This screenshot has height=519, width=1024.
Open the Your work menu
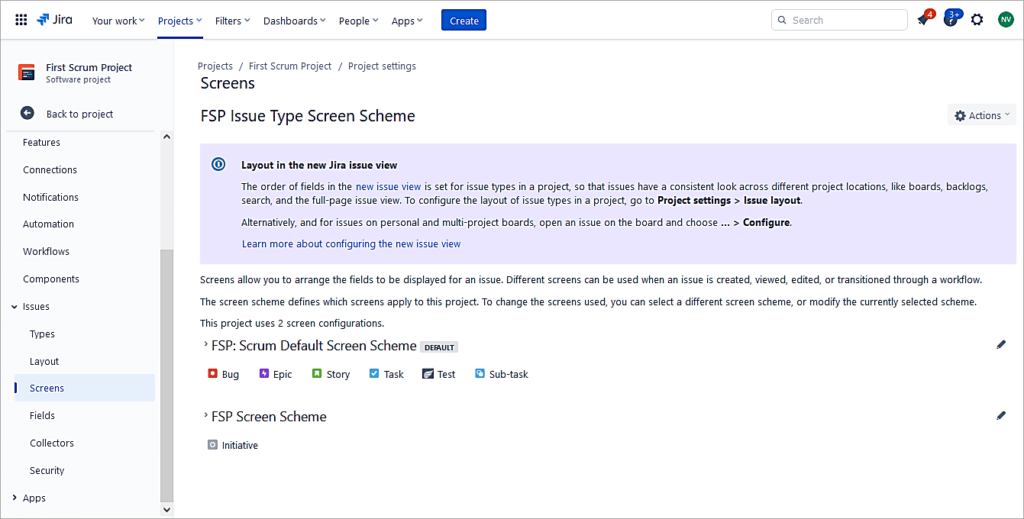click(x=118, y=21)
